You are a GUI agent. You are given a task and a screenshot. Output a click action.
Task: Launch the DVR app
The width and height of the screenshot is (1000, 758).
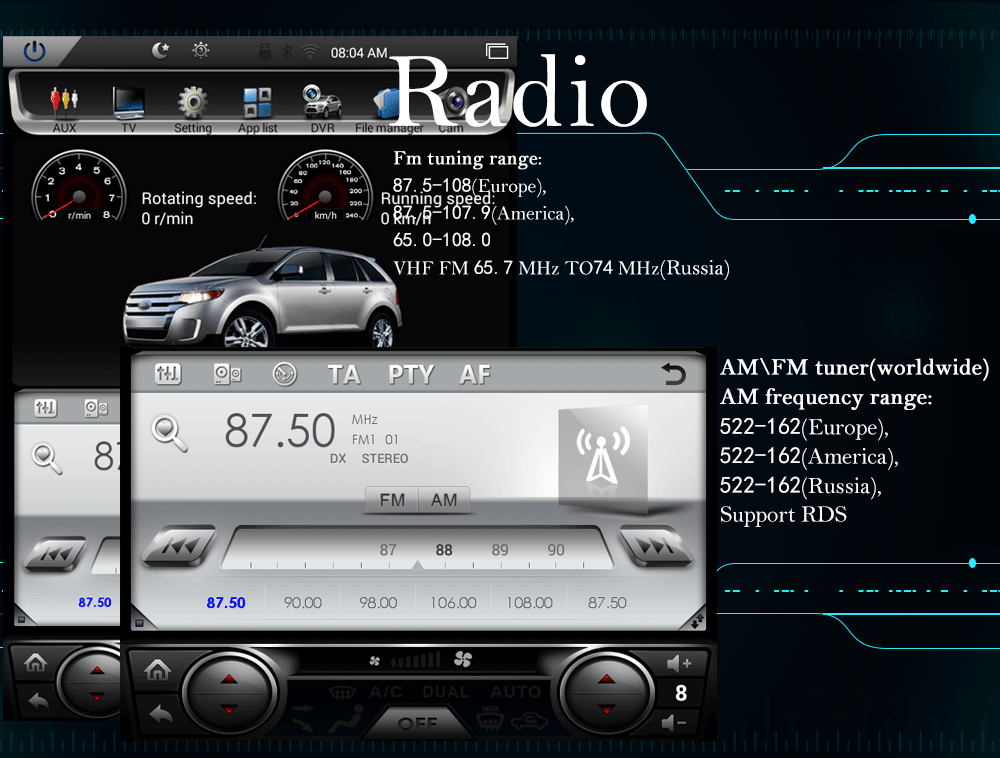(x=322, y=107)
